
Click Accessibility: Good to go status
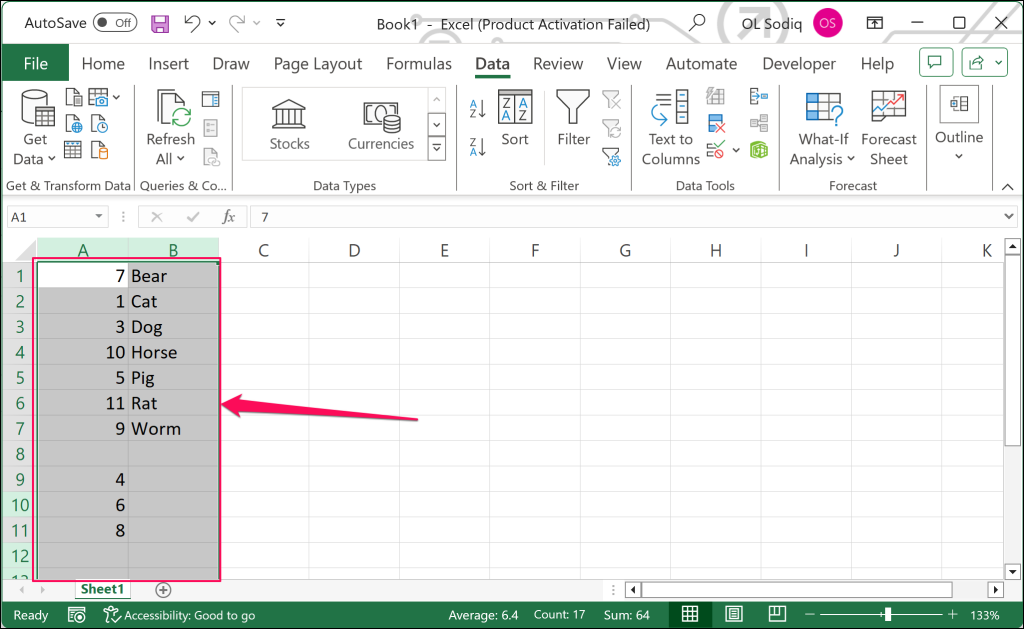click(x=180, y=615)
